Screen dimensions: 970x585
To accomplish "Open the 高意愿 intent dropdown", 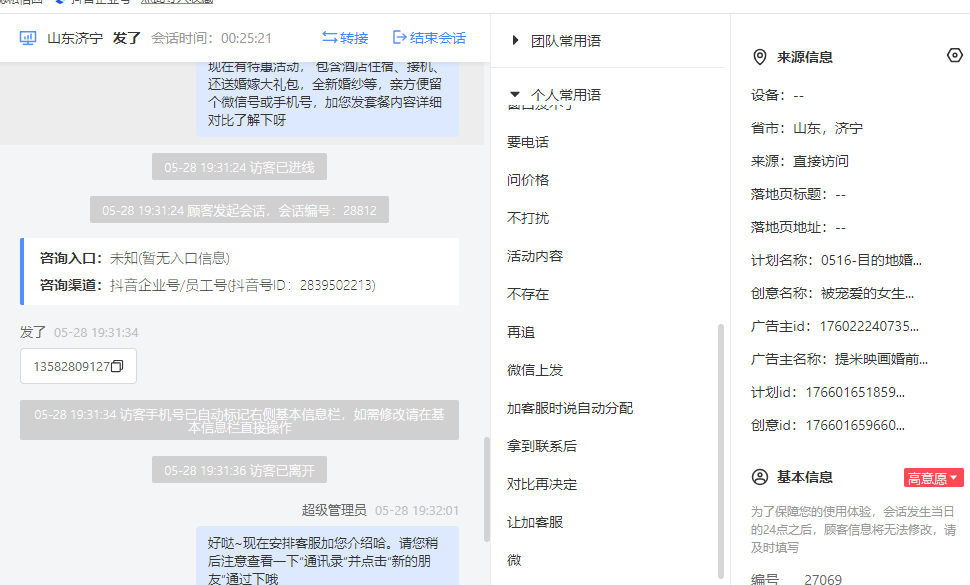I will [934, 478].
